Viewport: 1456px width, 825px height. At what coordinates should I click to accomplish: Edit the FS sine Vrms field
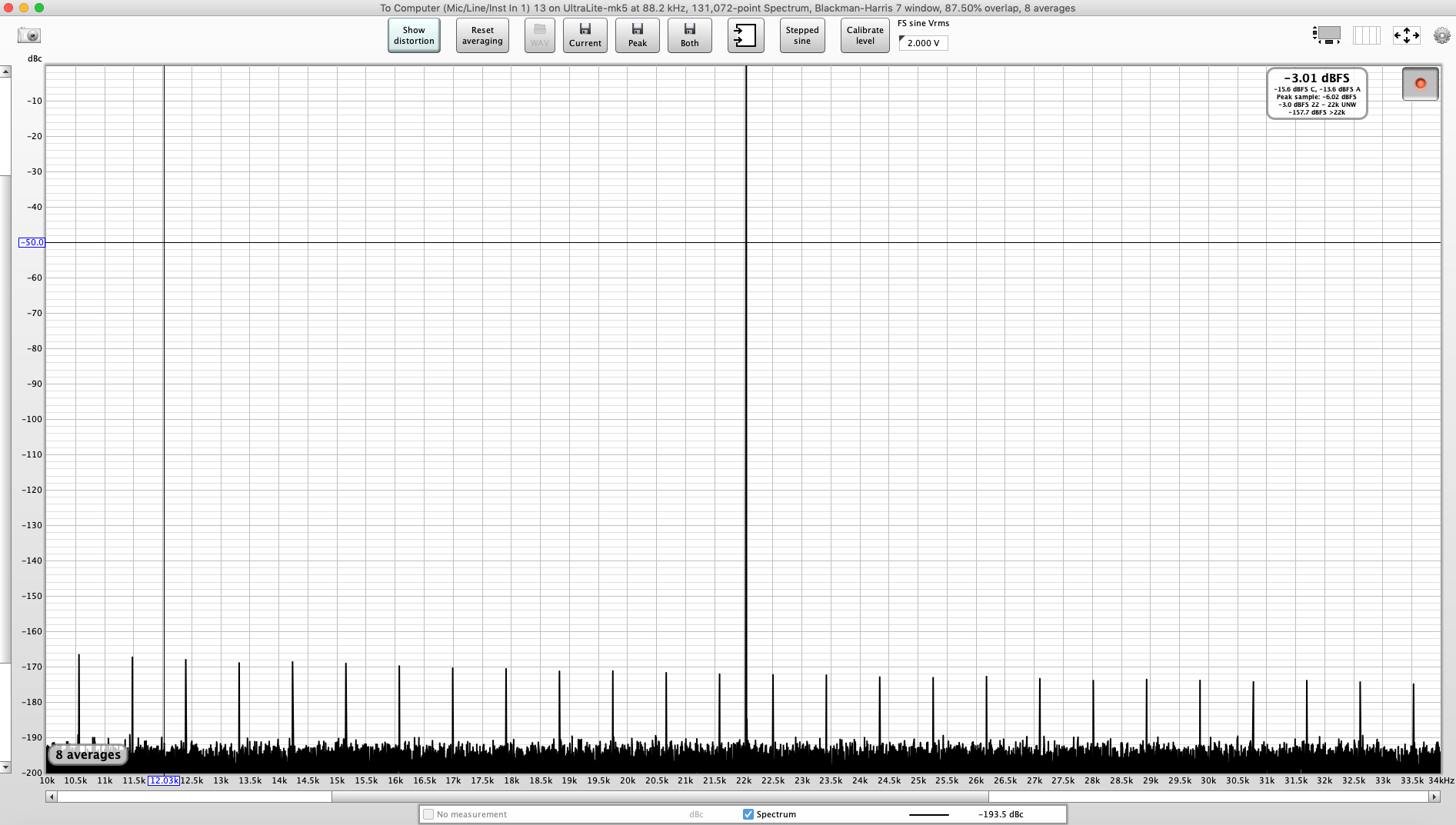click(923, 43)
